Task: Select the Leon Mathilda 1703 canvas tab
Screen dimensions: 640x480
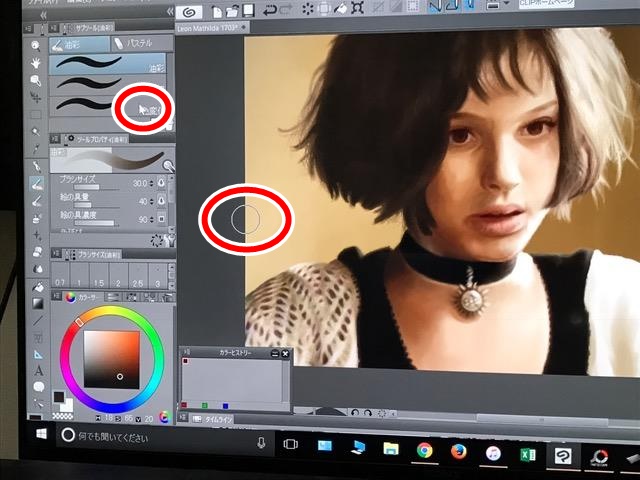Action: (212, 28)
